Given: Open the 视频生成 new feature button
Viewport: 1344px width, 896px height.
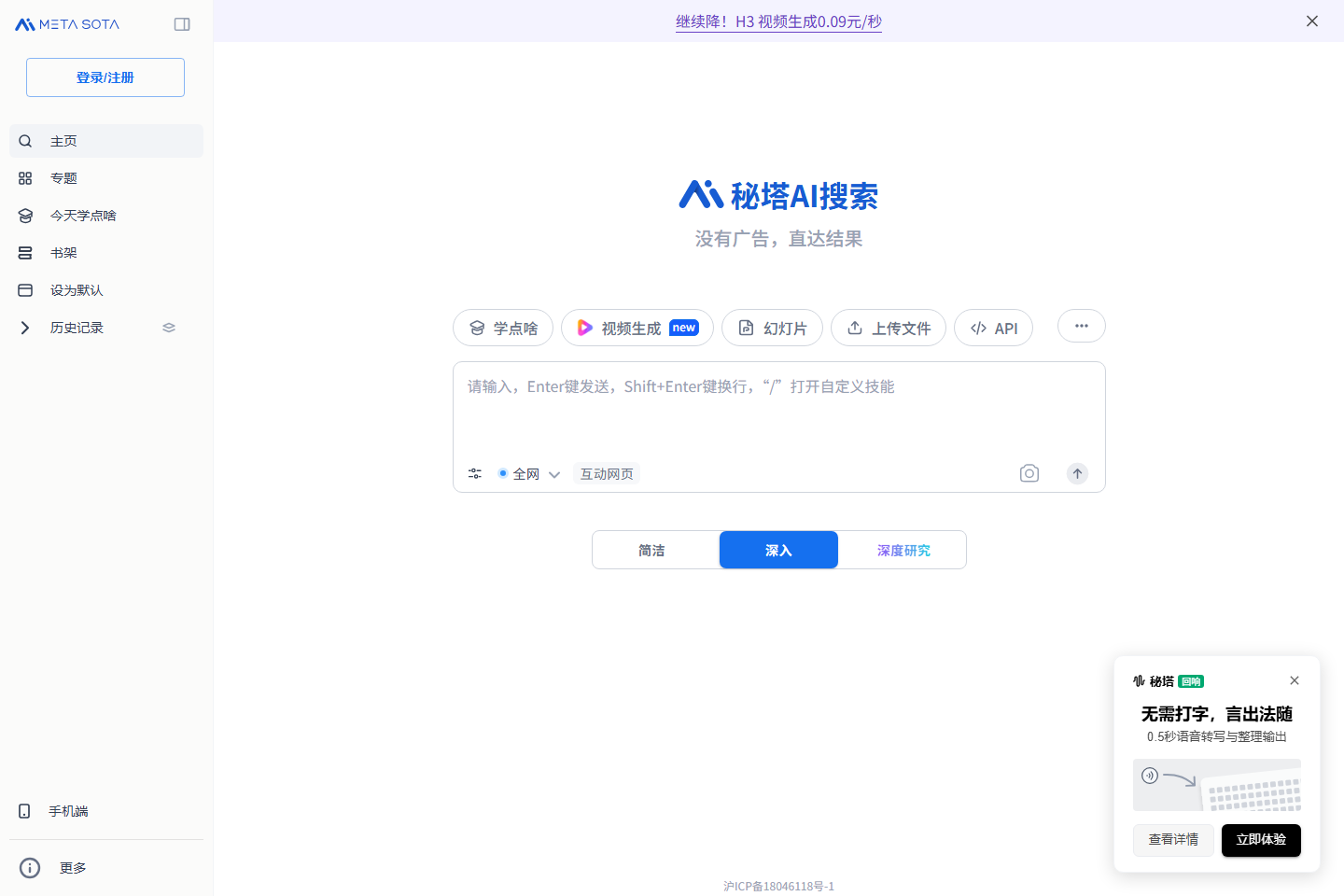Looking at the screenshot, I should click(x=637, y=328).
